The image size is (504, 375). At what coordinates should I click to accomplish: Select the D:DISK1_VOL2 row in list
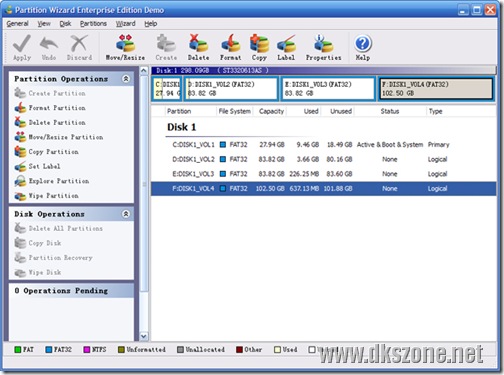(323, 159)
